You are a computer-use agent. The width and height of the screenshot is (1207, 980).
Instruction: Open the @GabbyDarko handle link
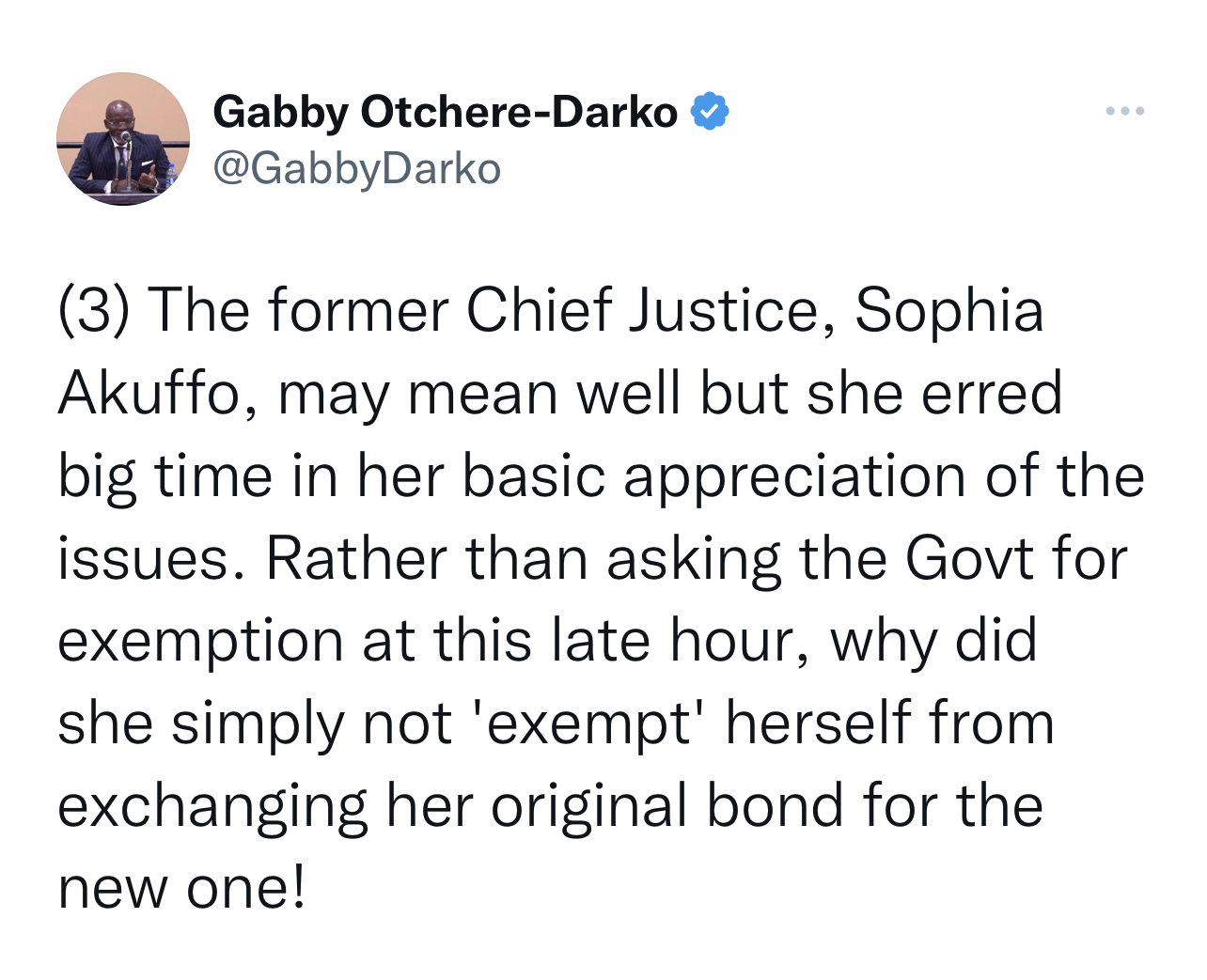(x=357, y=169)
